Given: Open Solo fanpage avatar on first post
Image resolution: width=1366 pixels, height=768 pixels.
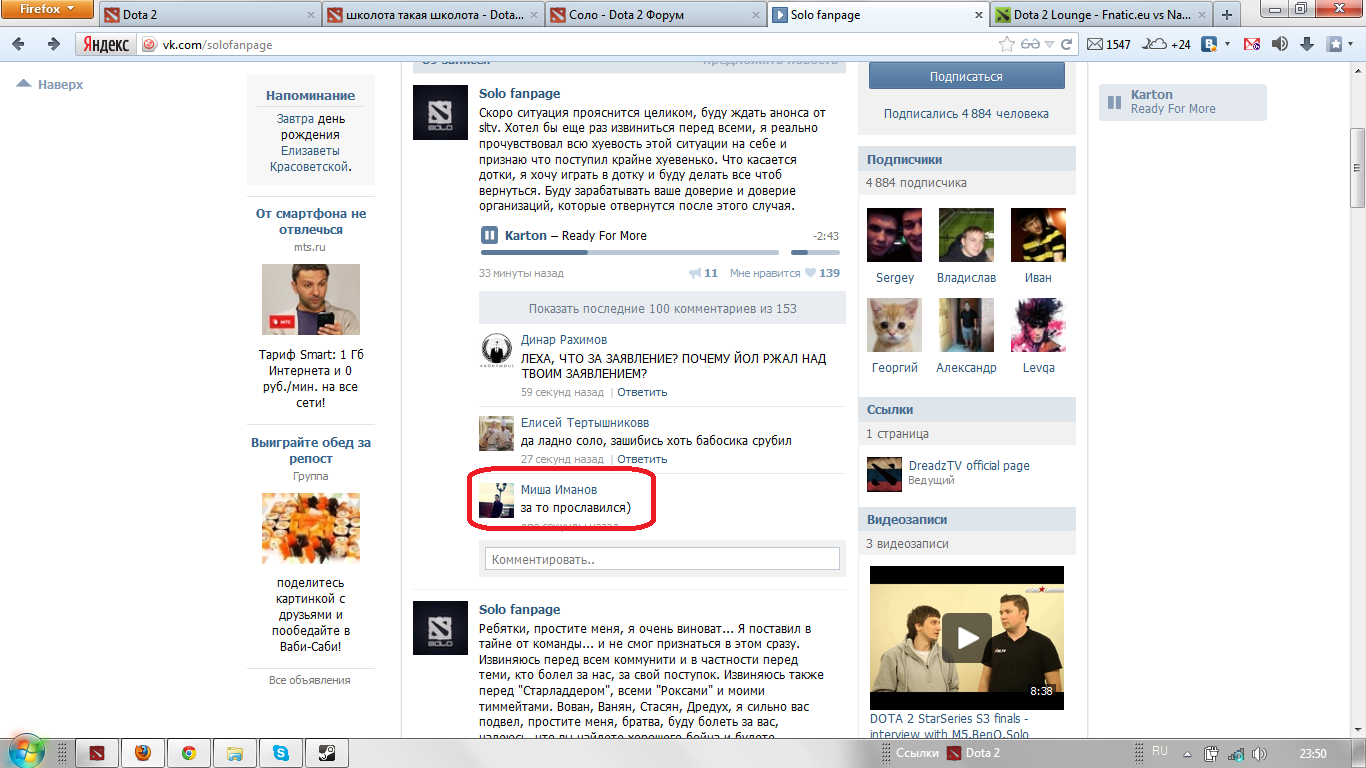Looking at the screenshot, I should (440, 113).
